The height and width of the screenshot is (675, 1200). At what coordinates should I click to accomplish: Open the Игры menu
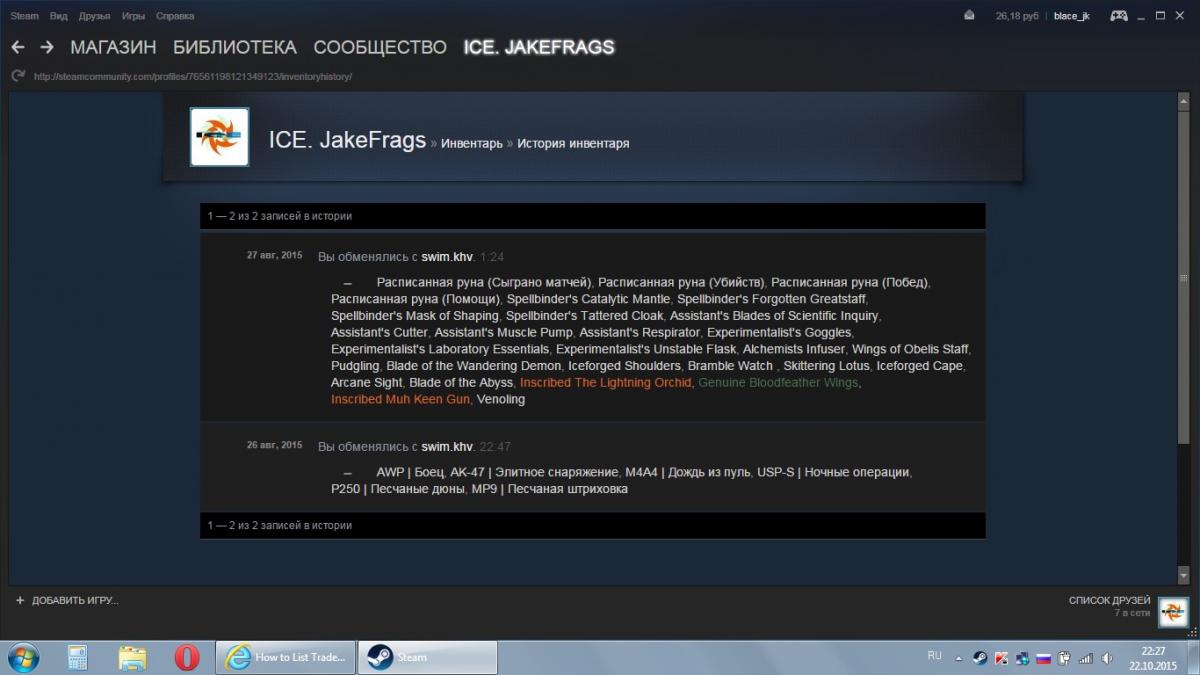click(133, 16)
